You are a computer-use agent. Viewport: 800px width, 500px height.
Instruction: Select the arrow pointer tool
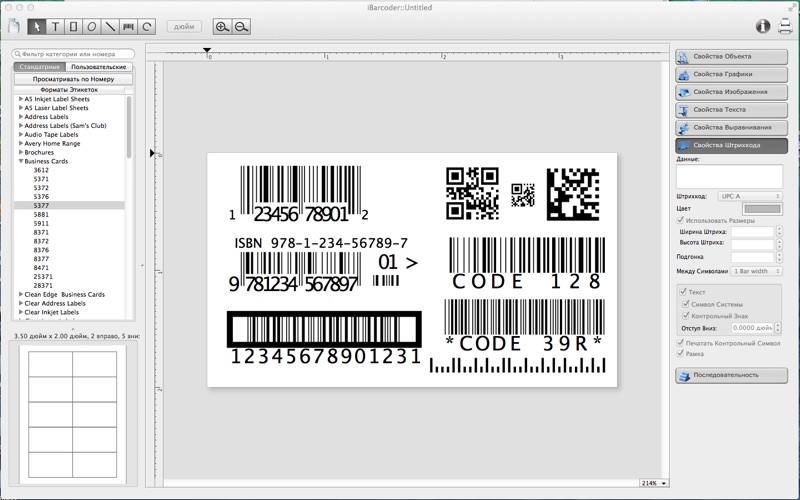coord(37,27)
